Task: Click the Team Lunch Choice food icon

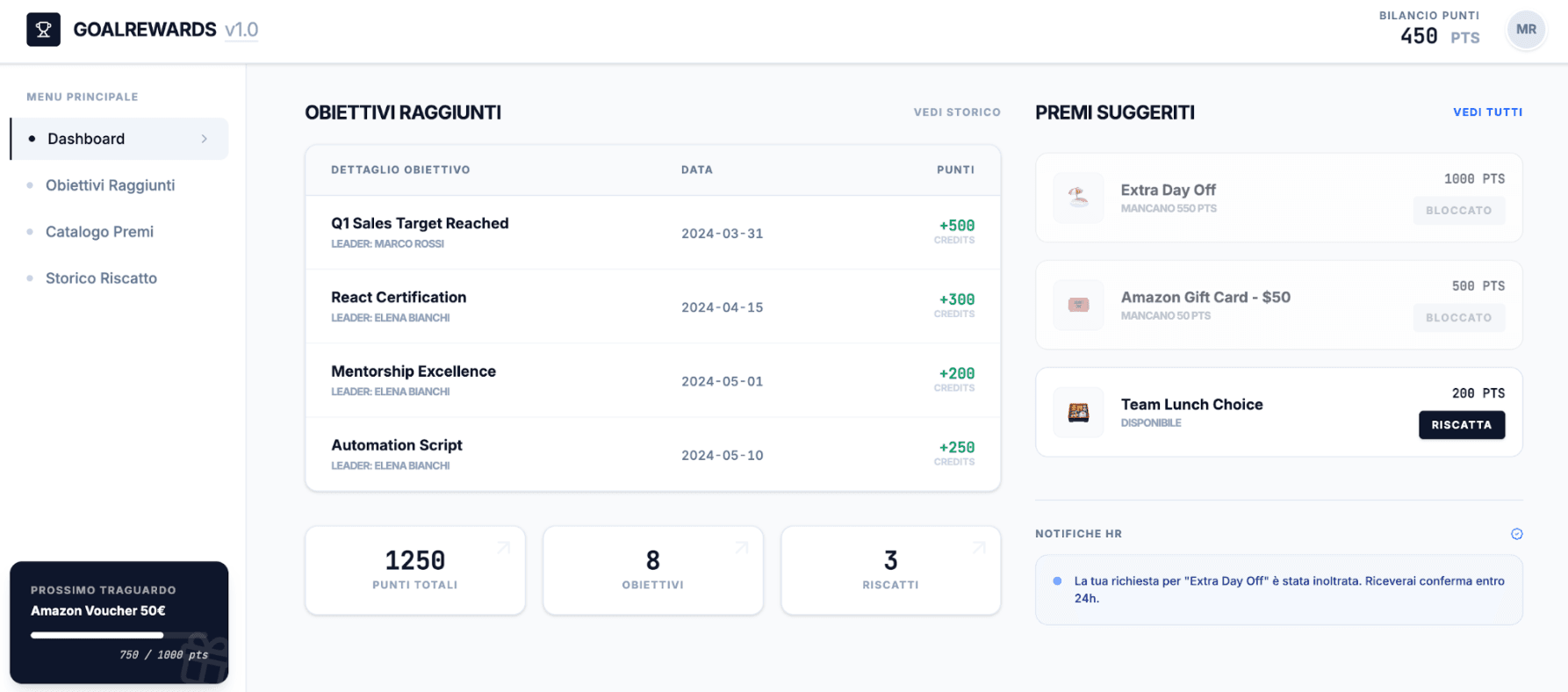Action: [1078, 412]
